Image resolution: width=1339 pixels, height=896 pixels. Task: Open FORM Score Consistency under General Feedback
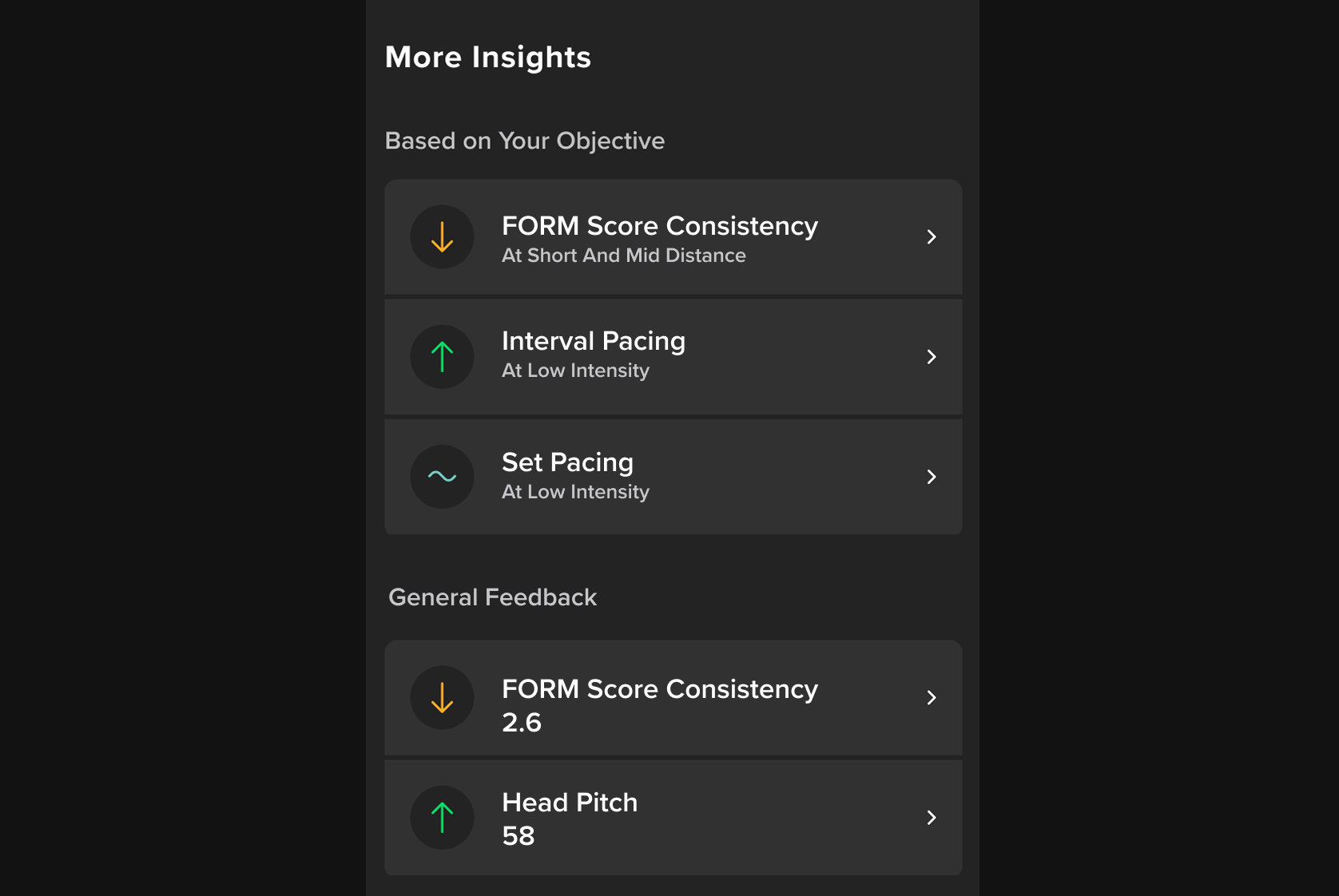(x=659, y=689)
